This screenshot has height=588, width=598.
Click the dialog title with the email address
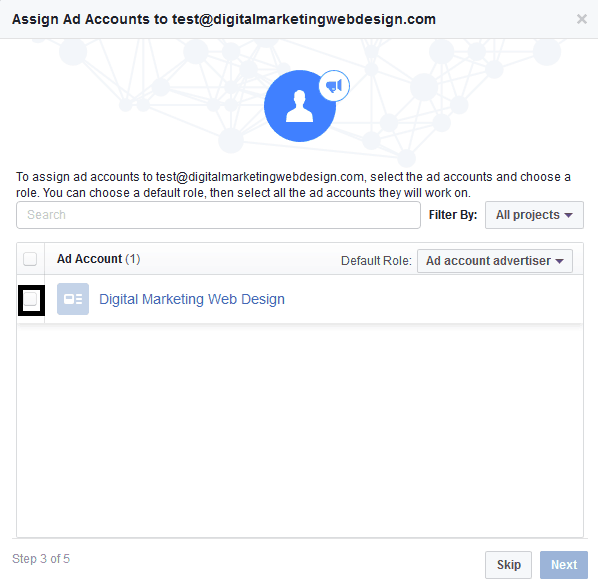tap(224, 19)
